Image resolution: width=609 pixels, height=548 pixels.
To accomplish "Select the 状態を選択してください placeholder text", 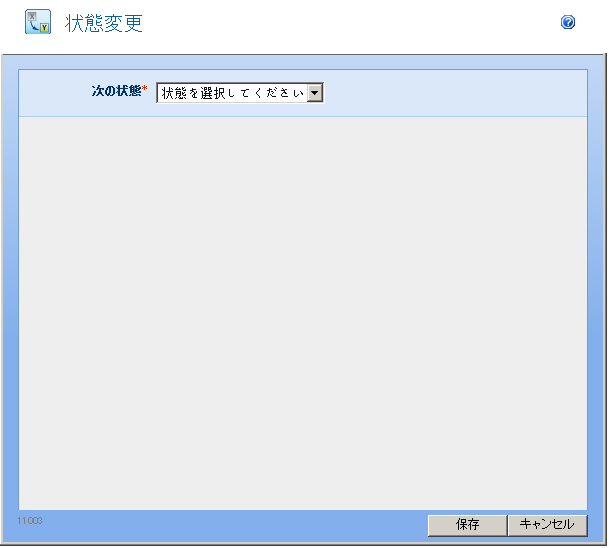I will pos(232,93).
